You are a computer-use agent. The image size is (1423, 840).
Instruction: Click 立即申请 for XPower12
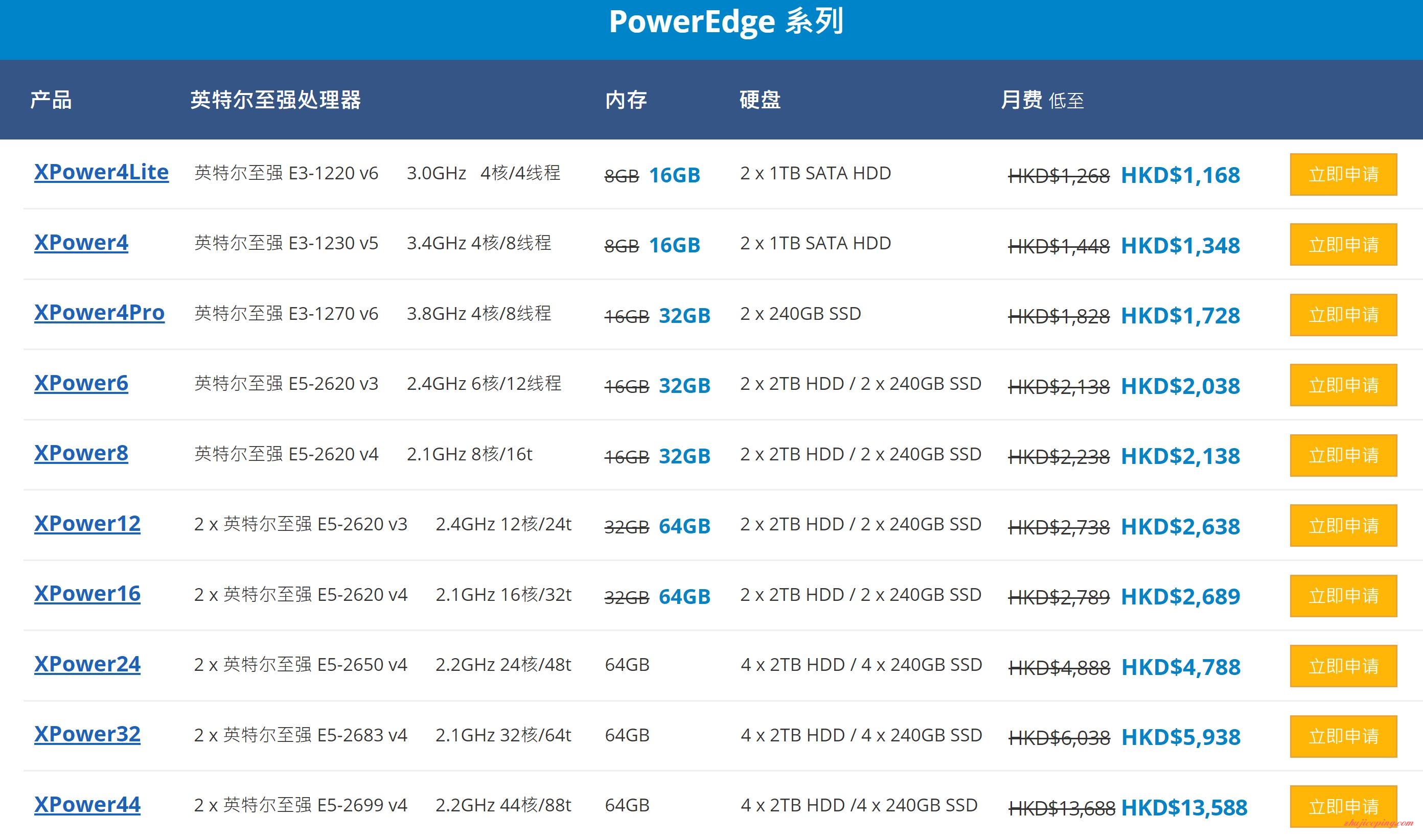coord(1343,525)
